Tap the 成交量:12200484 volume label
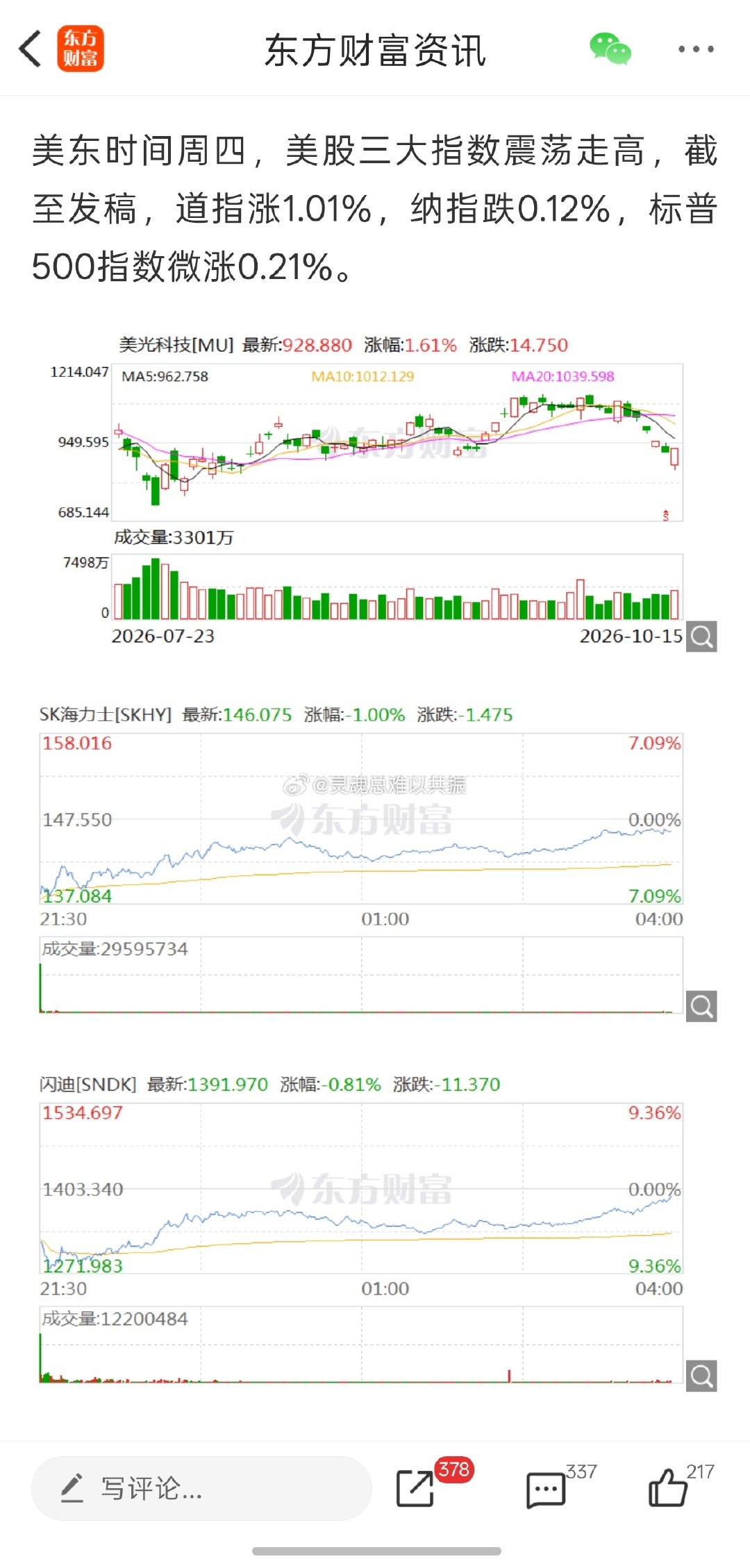This screenshot has height=1568, width=750. tap(115, 1318)
